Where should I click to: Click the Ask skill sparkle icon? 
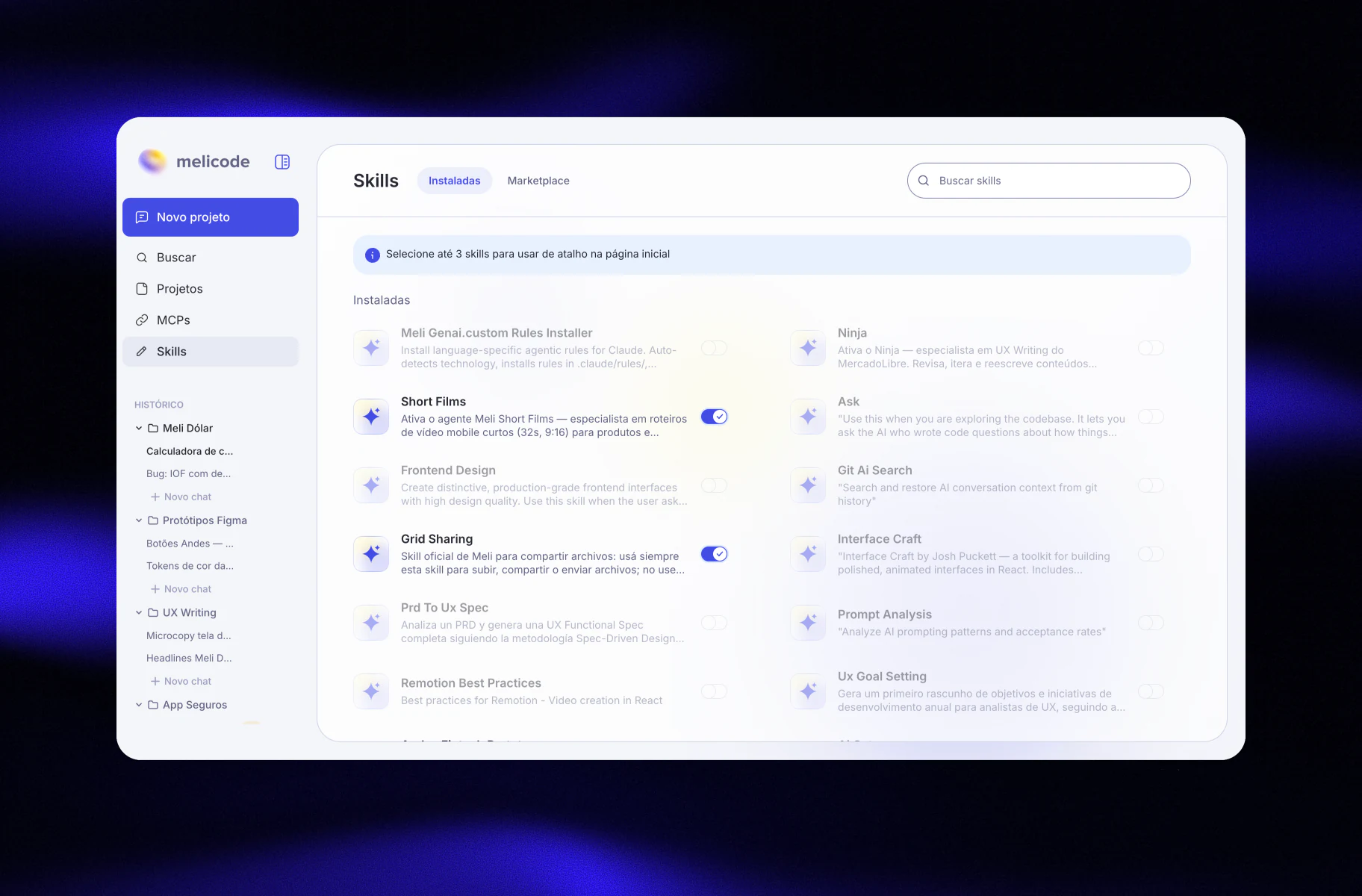[808, 417]
